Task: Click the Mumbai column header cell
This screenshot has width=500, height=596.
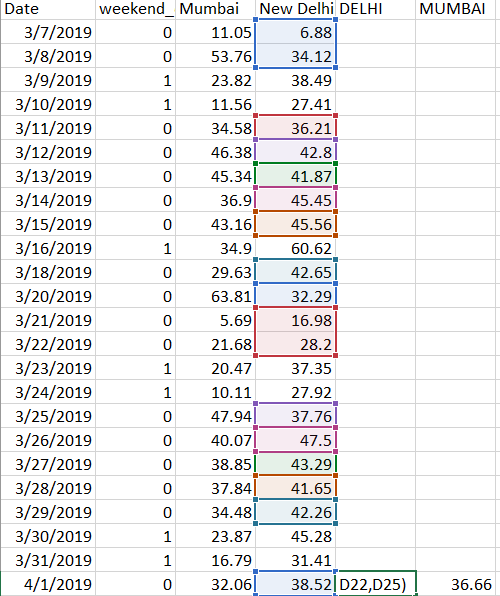Action: (215, 9)
